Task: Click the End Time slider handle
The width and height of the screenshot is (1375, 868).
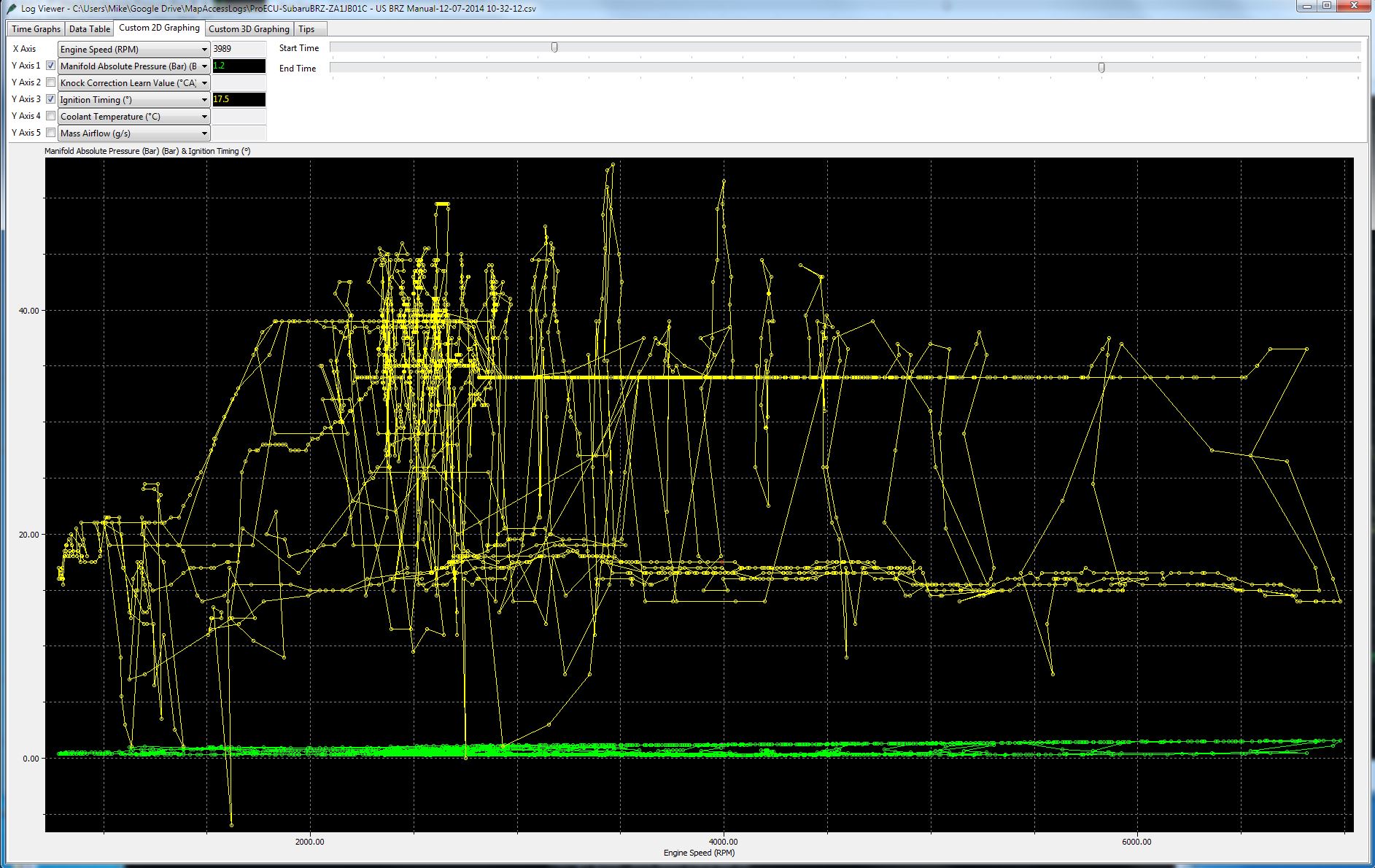Action: coord(1101,68)
